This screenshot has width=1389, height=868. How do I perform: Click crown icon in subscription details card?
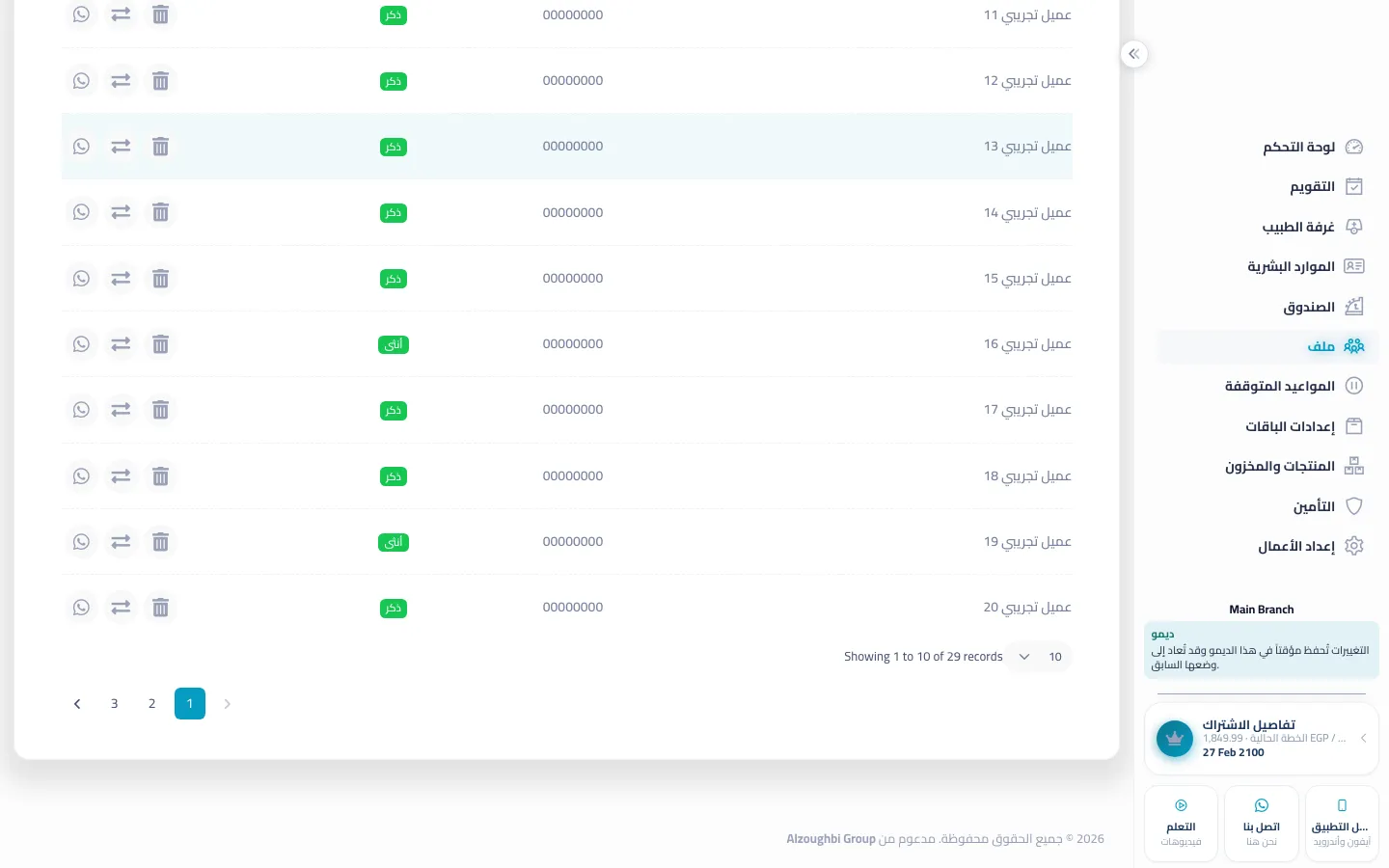tap(1175, 739)
